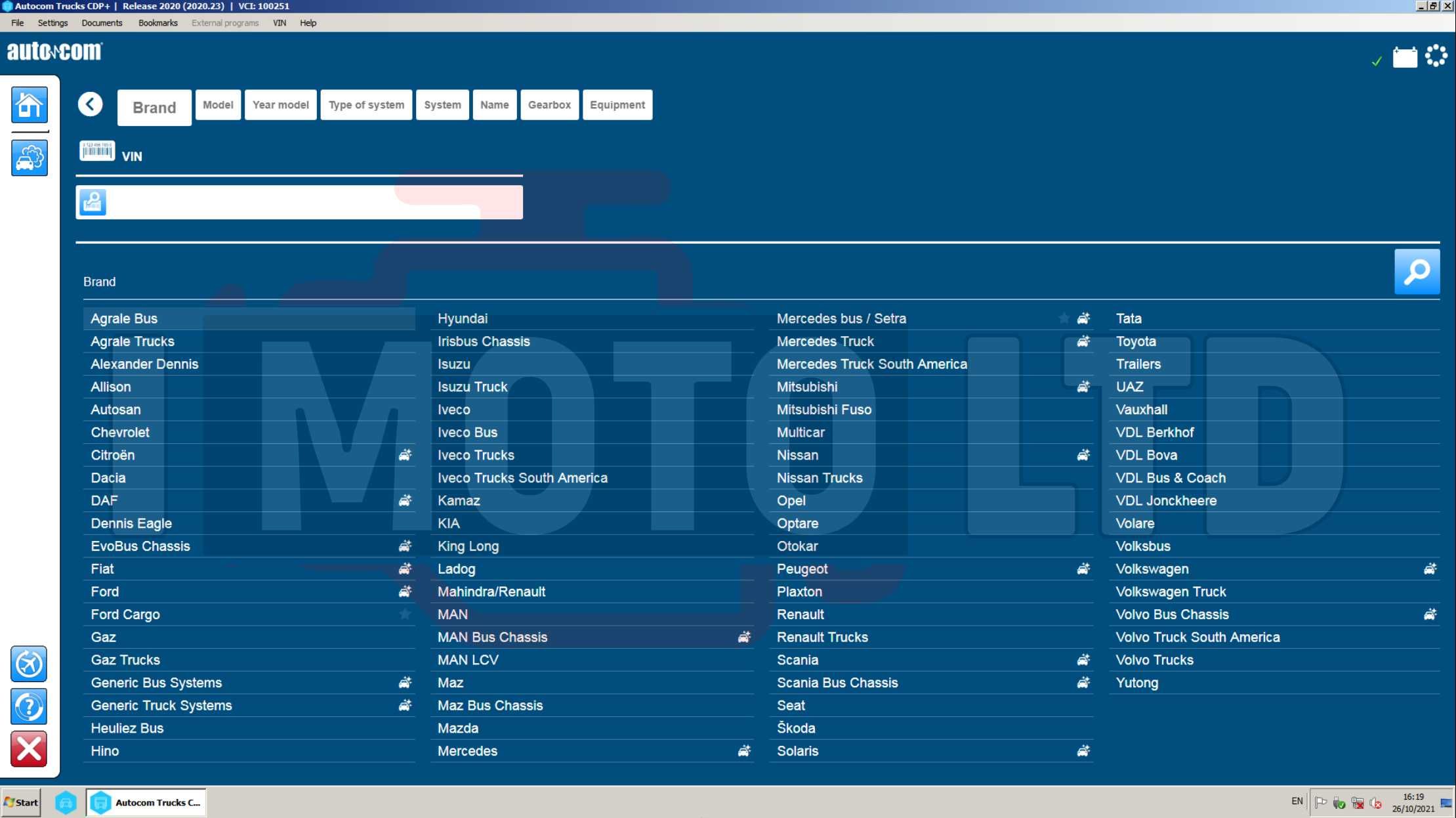Select Agrale Bus brand

(249, 318)
